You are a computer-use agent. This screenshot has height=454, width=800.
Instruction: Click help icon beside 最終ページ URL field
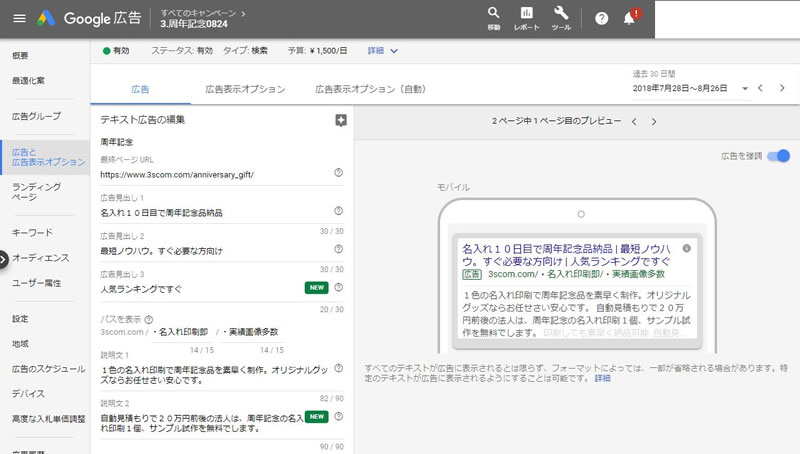[338, 174]
